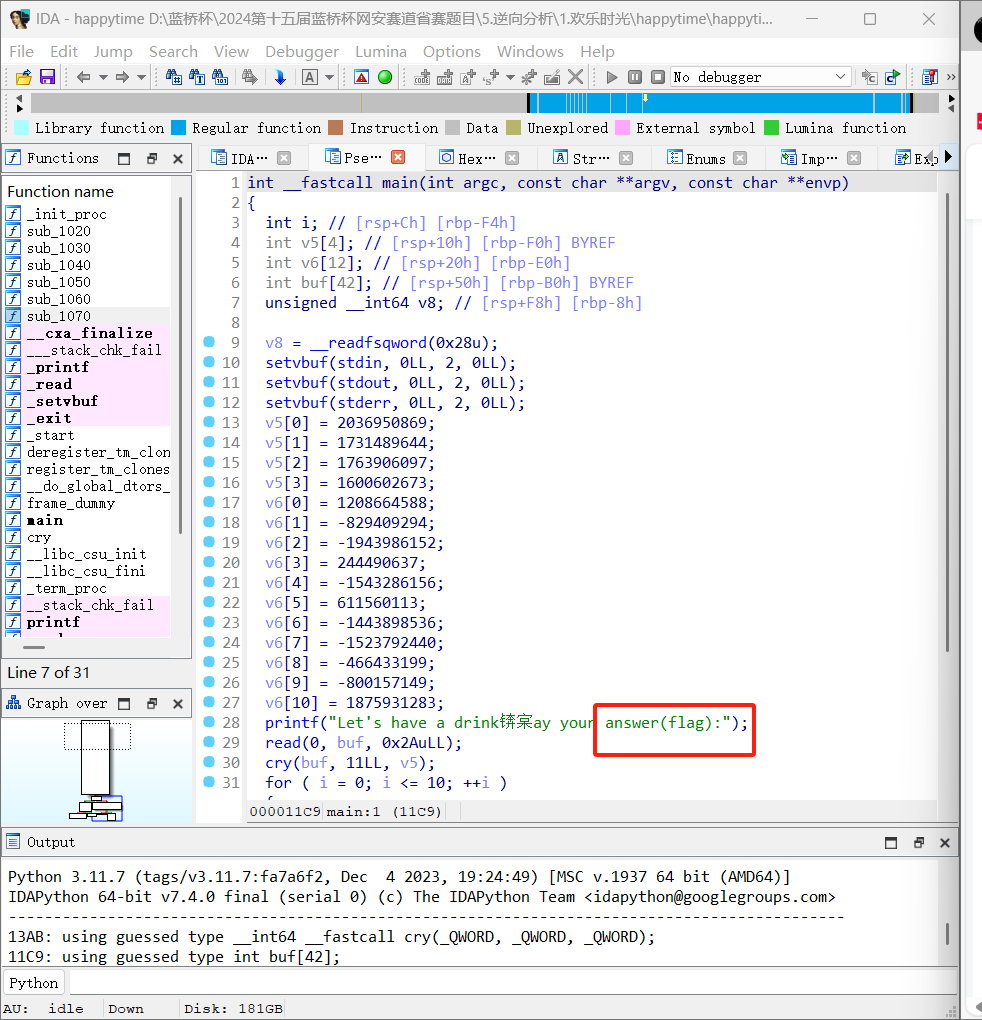Open the Jump menu
The width and height of the screenshot is (982, 1020).
(x=113, y=51)
